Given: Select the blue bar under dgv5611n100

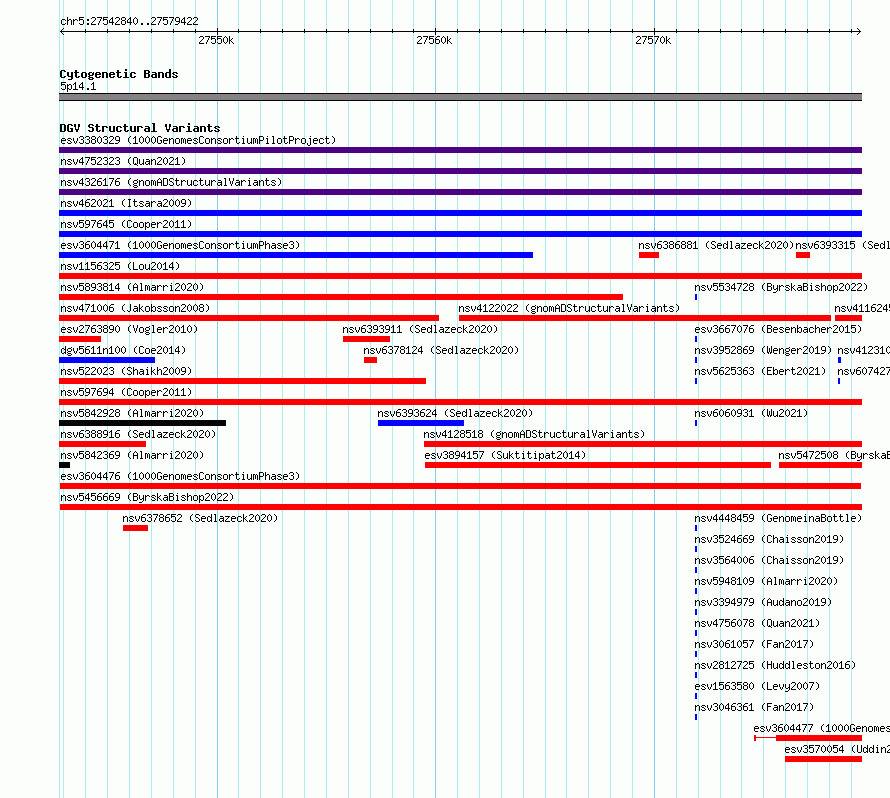Looking at the screenshot, I should coord(107,360).
